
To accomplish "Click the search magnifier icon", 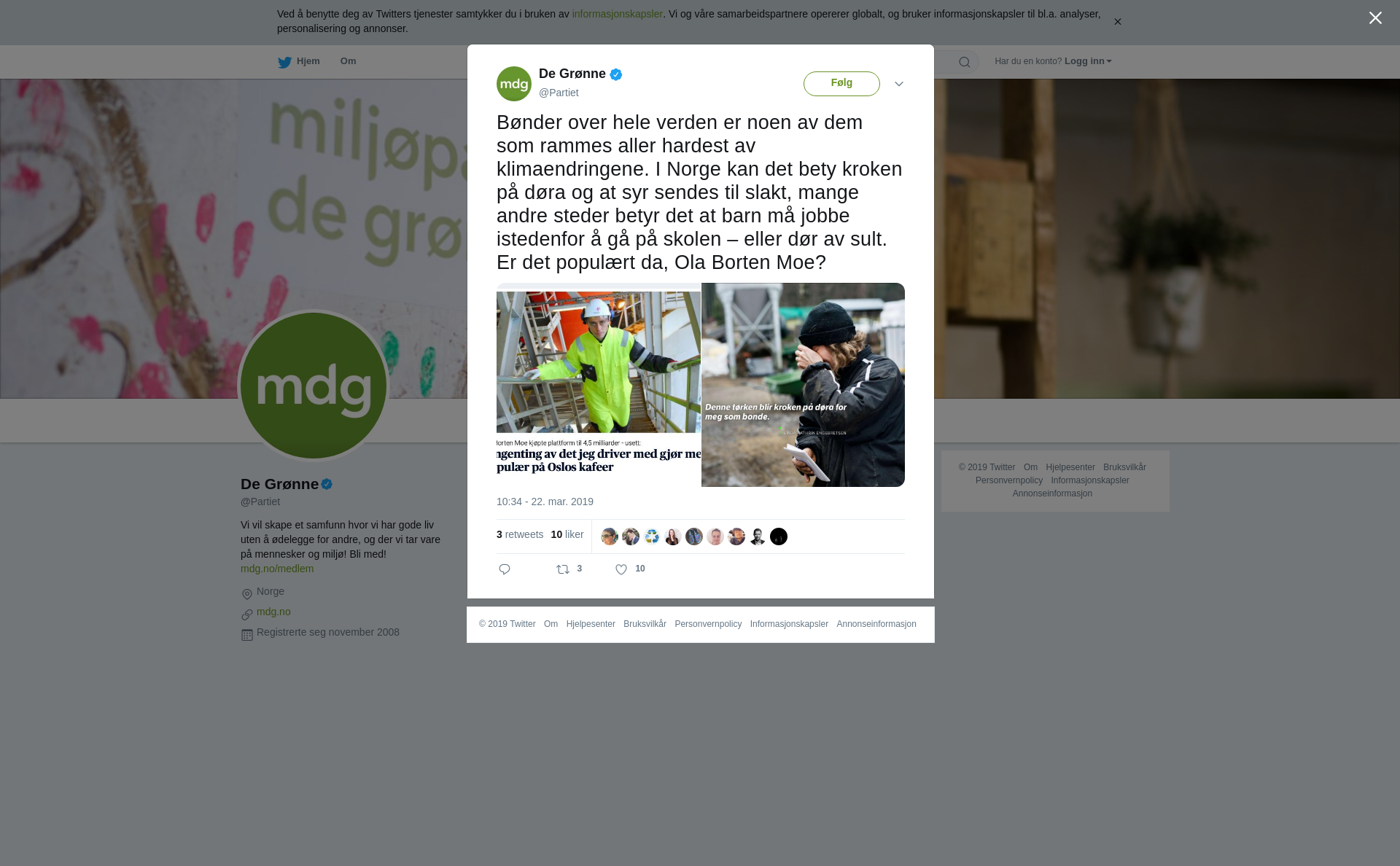I will pos(965,62).
